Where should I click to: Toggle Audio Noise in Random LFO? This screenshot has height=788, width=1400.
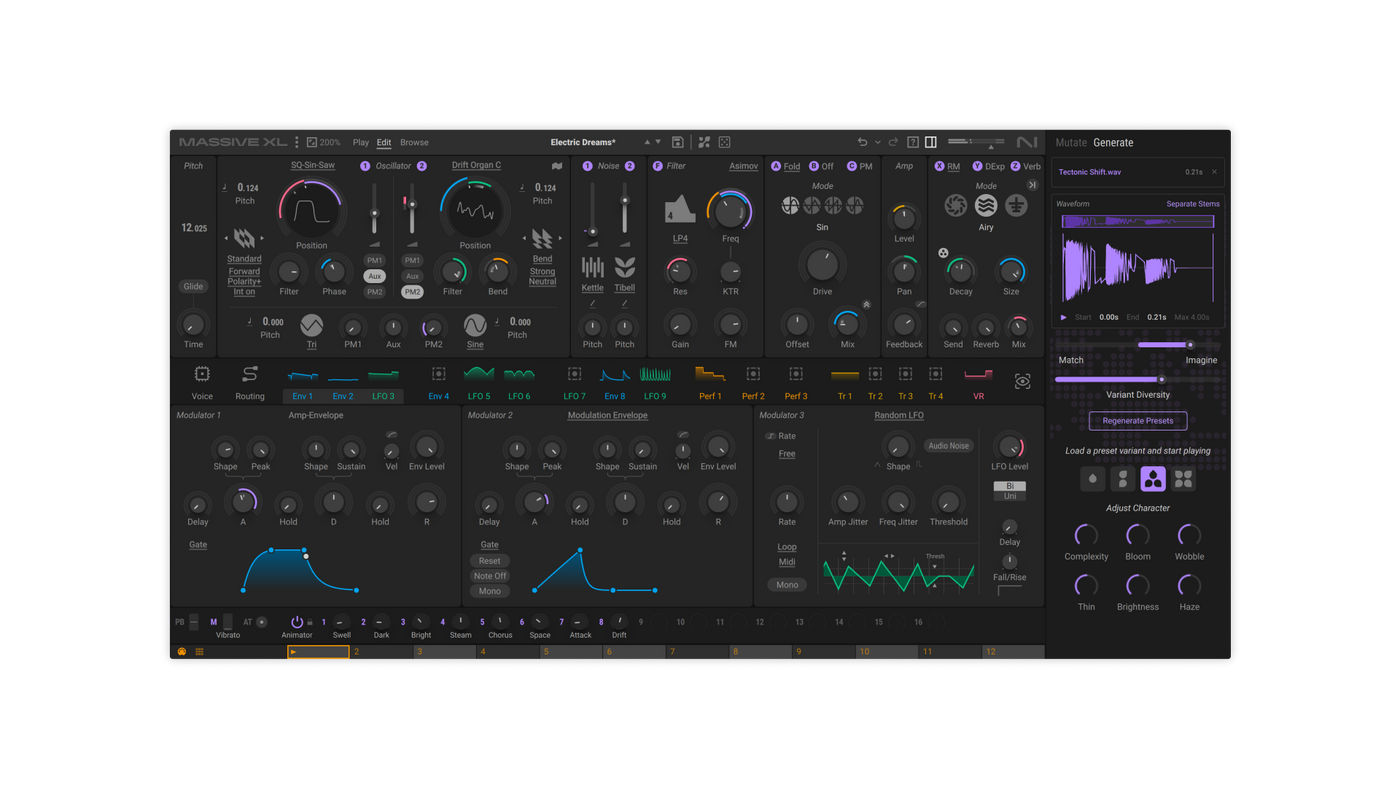click(948, 446)
